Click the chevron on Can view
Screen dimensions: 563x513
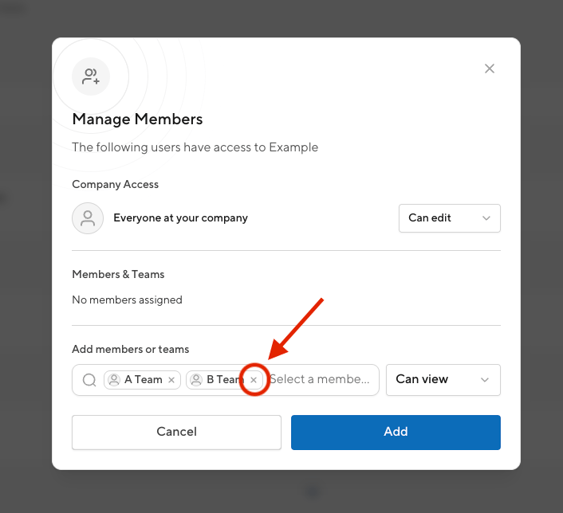[485, 380]
